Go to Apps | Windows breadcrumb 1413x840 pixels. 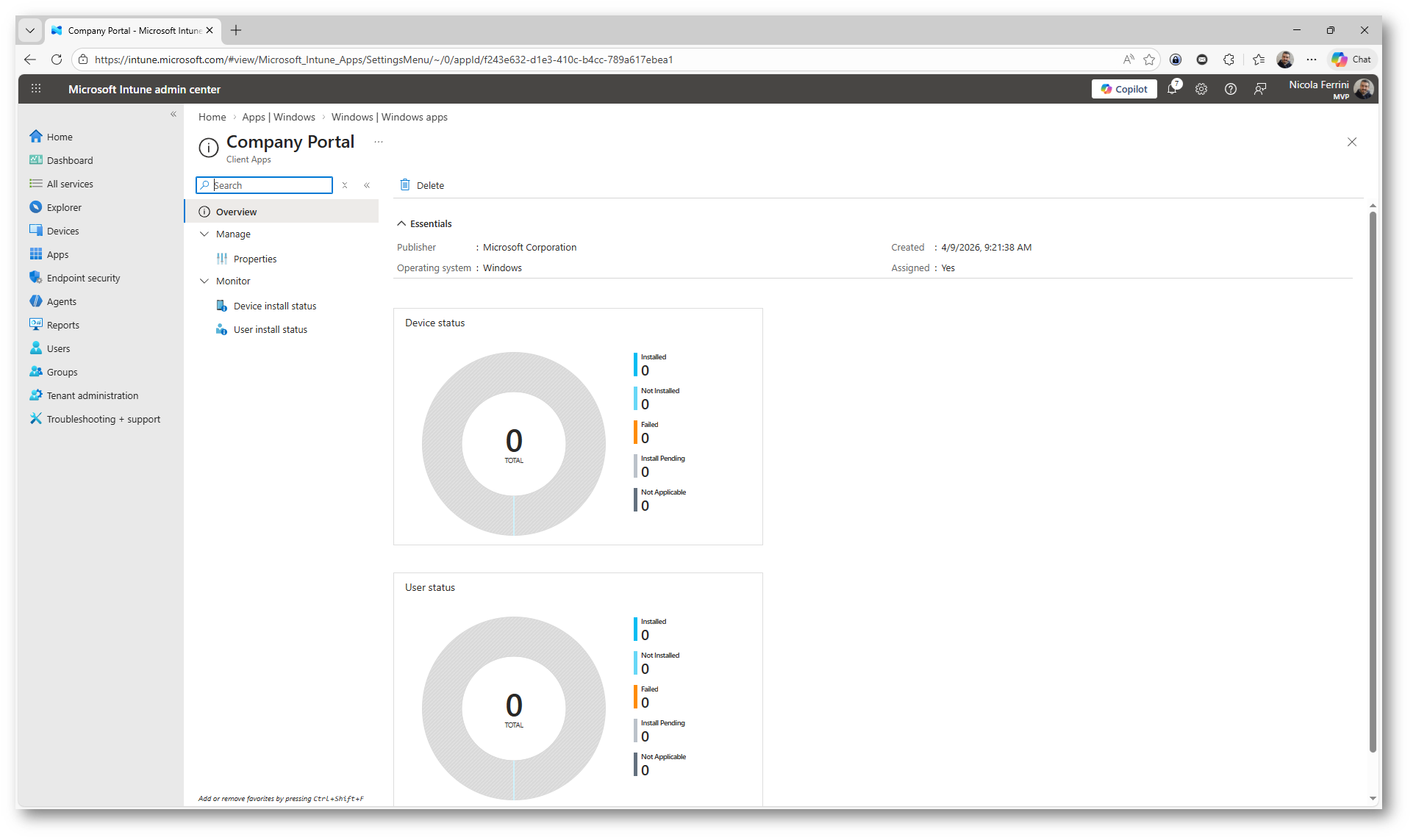pos(278,117)
